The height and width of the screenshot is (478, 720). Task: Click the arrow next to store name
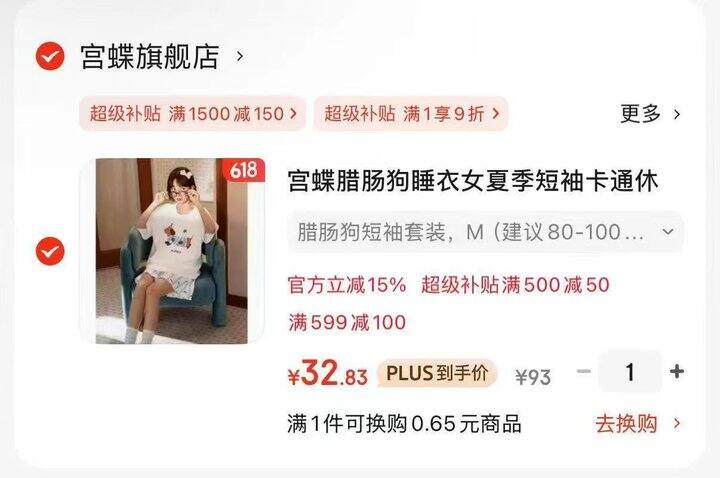tap(240, 56)
